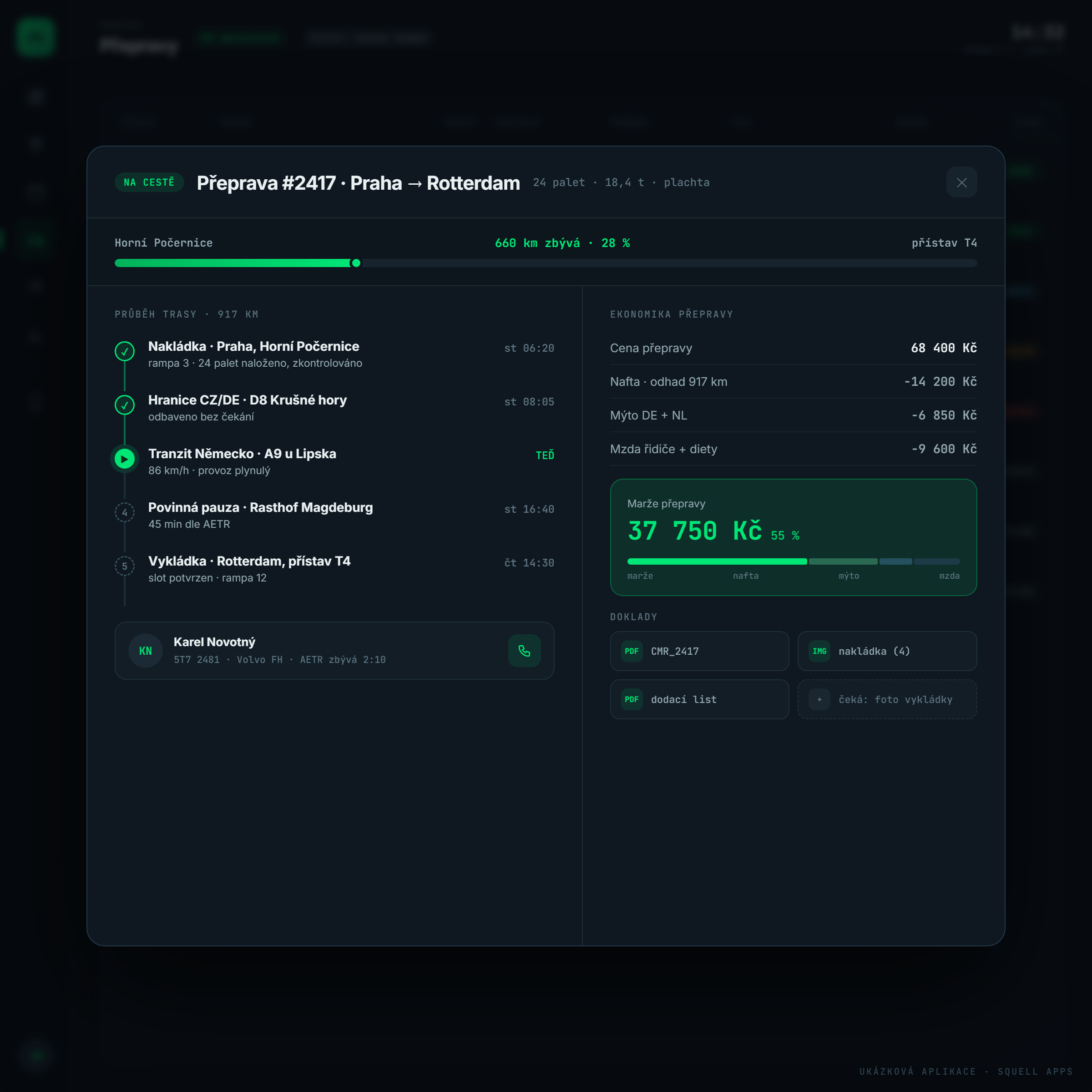The image size is (1092, 1092).
Task: Select the Hranice CZ/DE step checkmark icon
Action: [x=125, y=404]
